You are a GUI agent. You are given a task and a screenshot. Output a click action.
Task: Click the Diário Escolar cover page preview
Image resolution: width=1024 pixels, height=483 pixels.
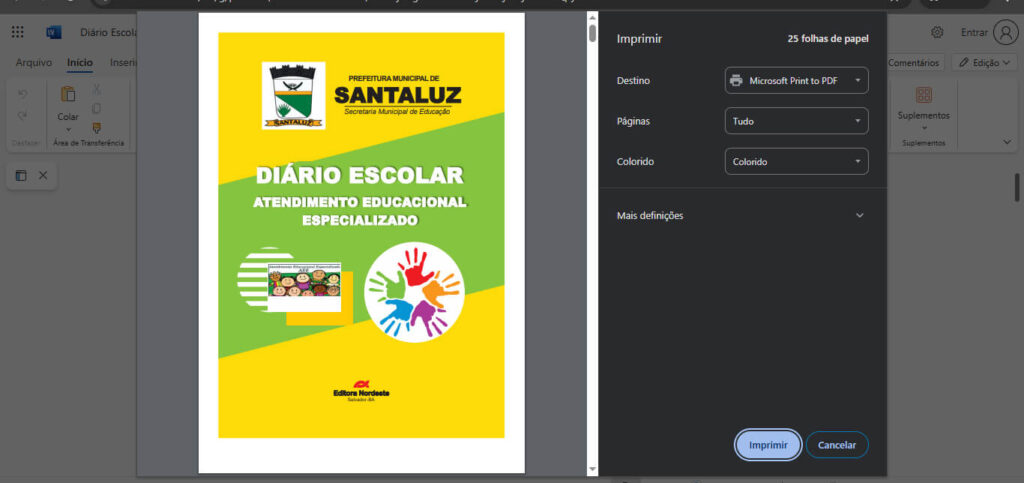click(361, 242)
